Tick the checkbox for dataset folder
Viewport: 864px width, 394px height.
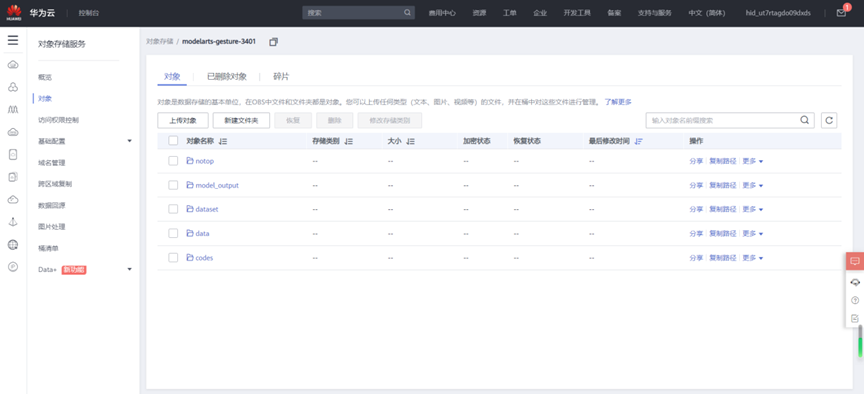pyautogui.click(x=173, y=209)
